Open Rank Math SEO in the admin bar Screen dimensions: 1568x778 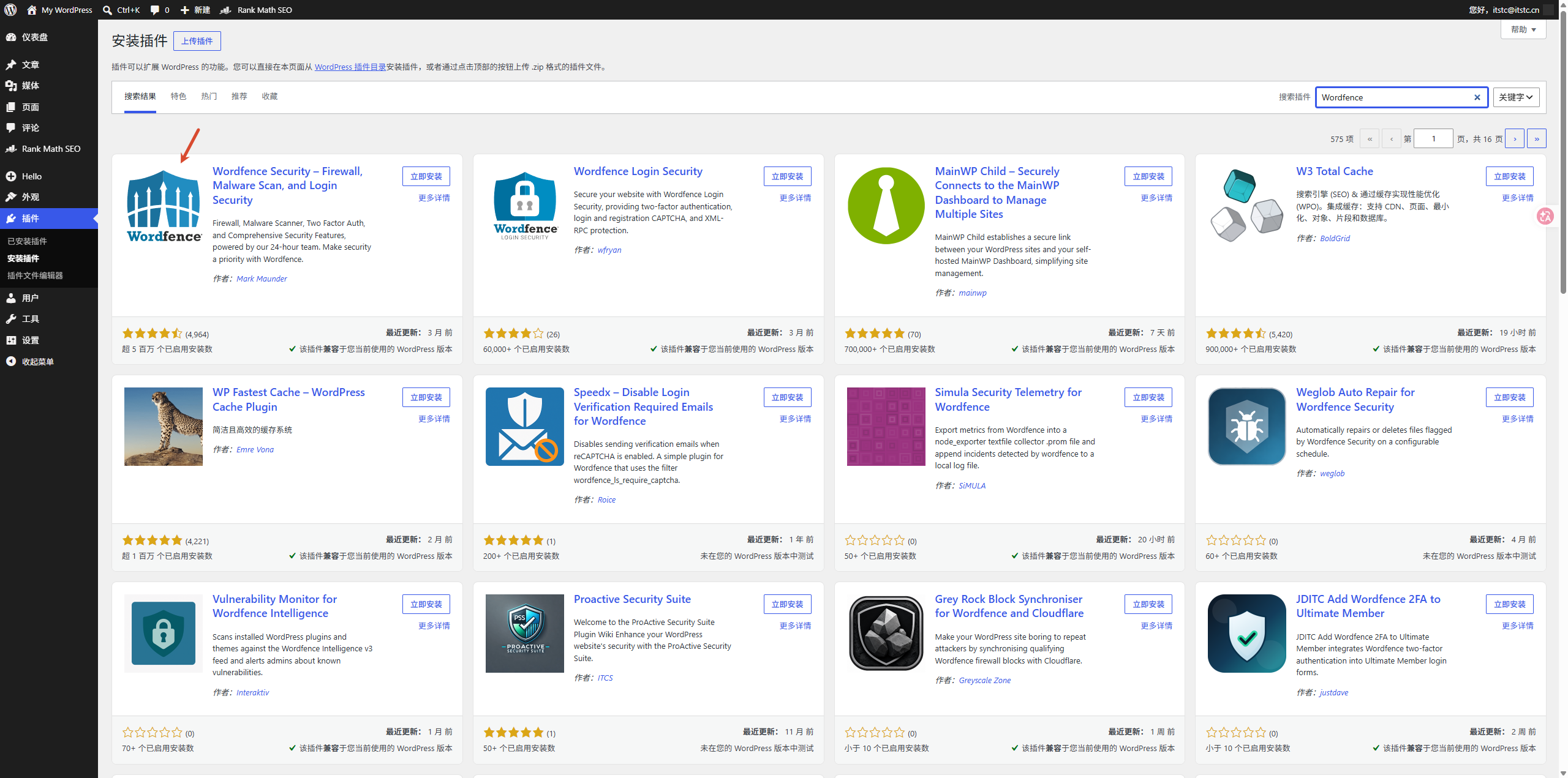[256, 10]
